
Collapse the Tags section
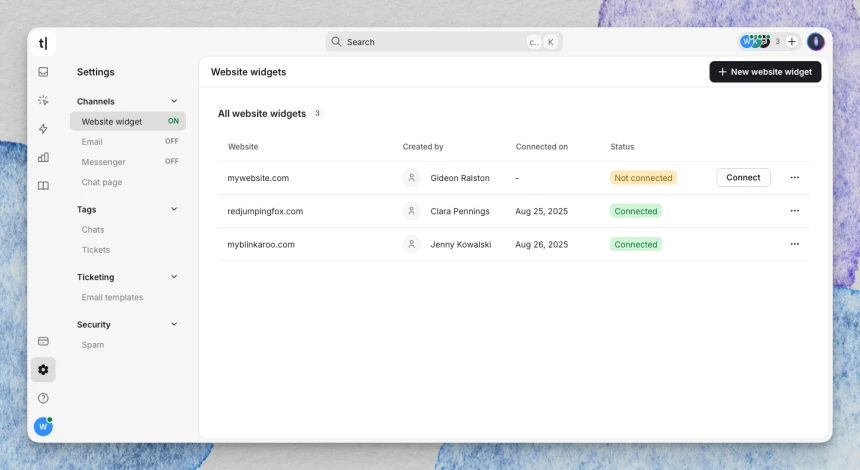pyautogui.click(x=174, y=209)
